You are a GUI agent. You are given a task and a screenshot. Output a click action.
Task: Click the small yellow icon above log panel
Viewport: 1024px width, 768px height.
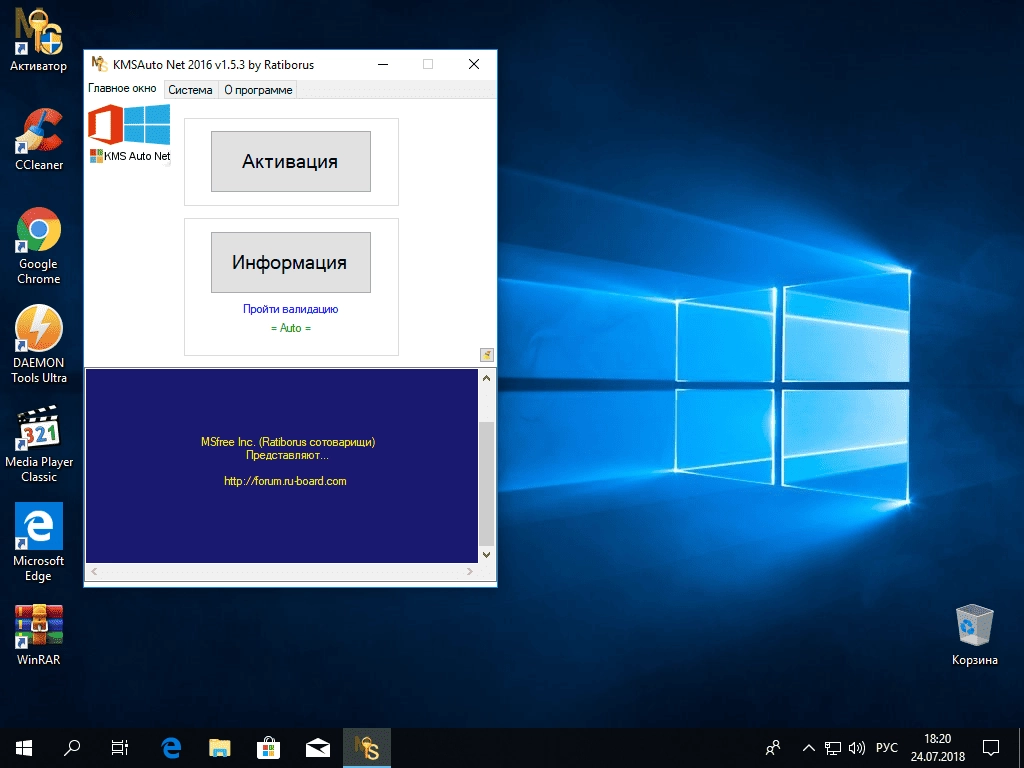pos(487,355)
